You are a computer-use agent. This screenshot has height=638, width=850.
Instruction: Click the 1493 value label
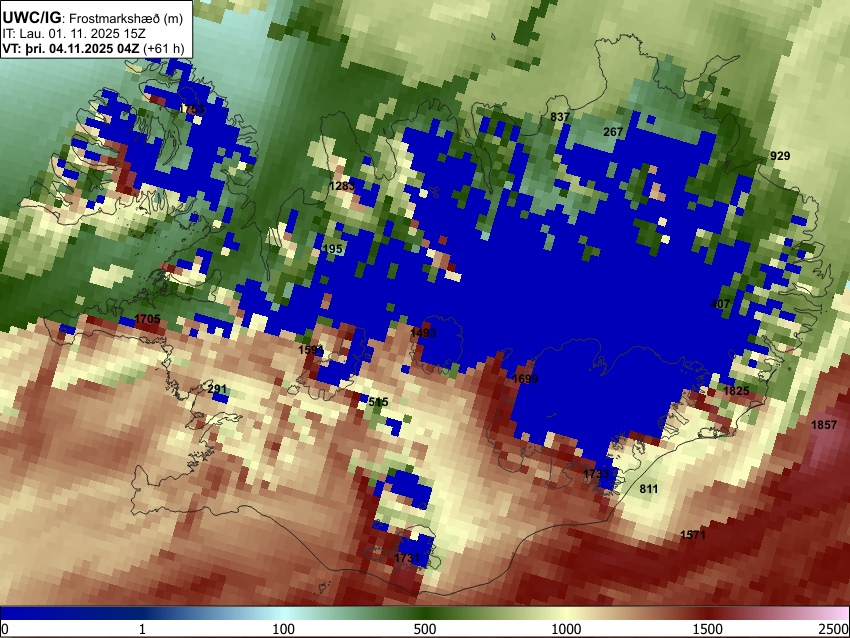tap(423, 332)
